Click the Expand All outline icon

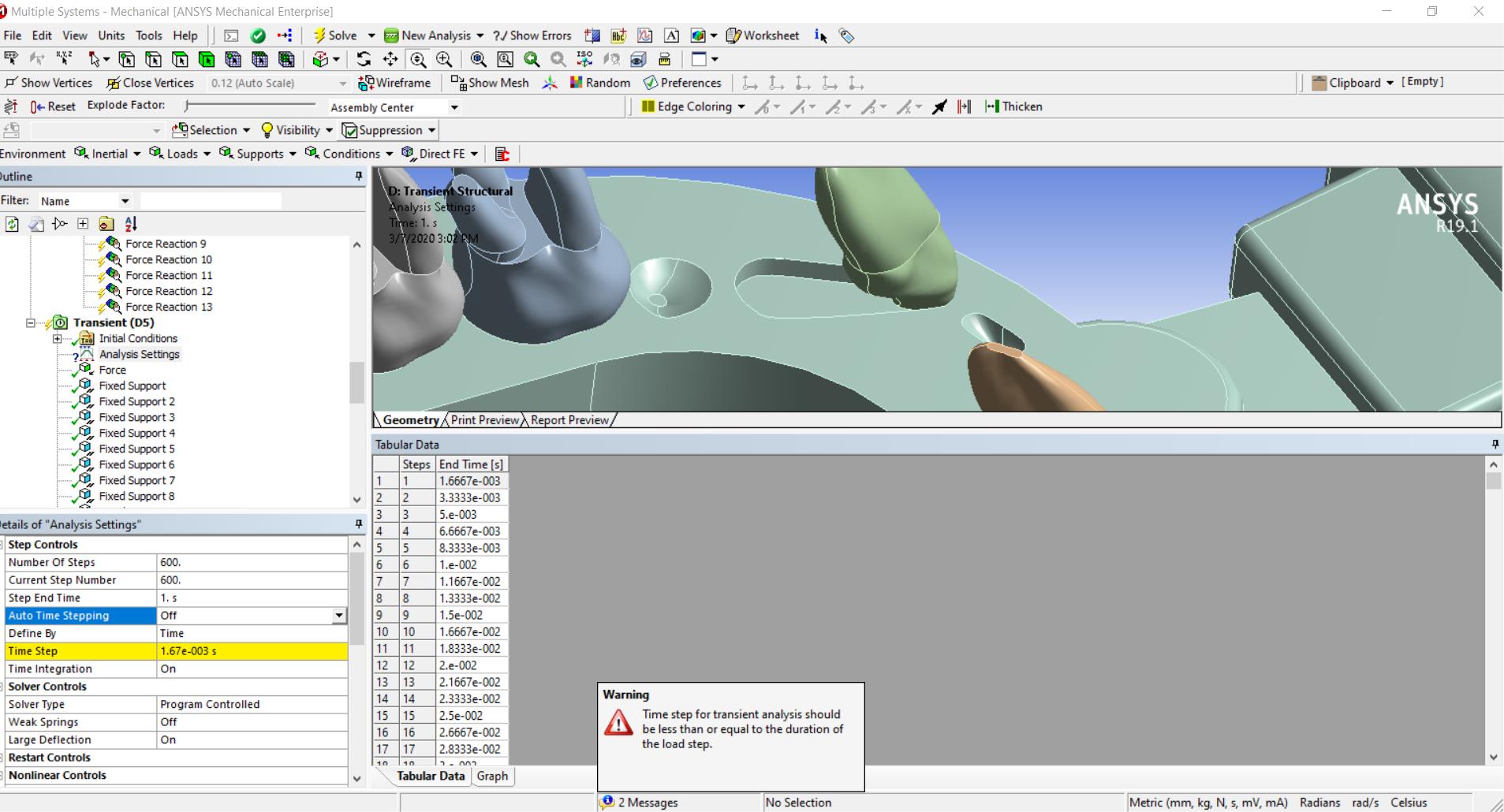tap(83, 224)
